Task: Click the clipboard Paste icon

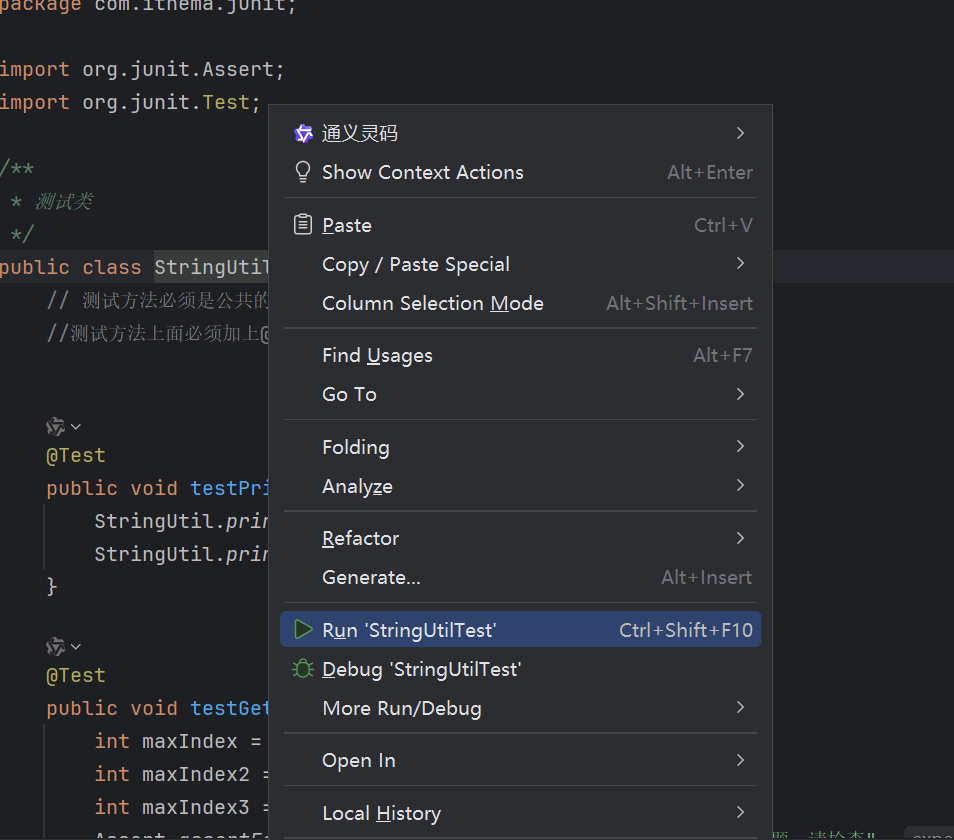Action: click(x=303, y=225)
